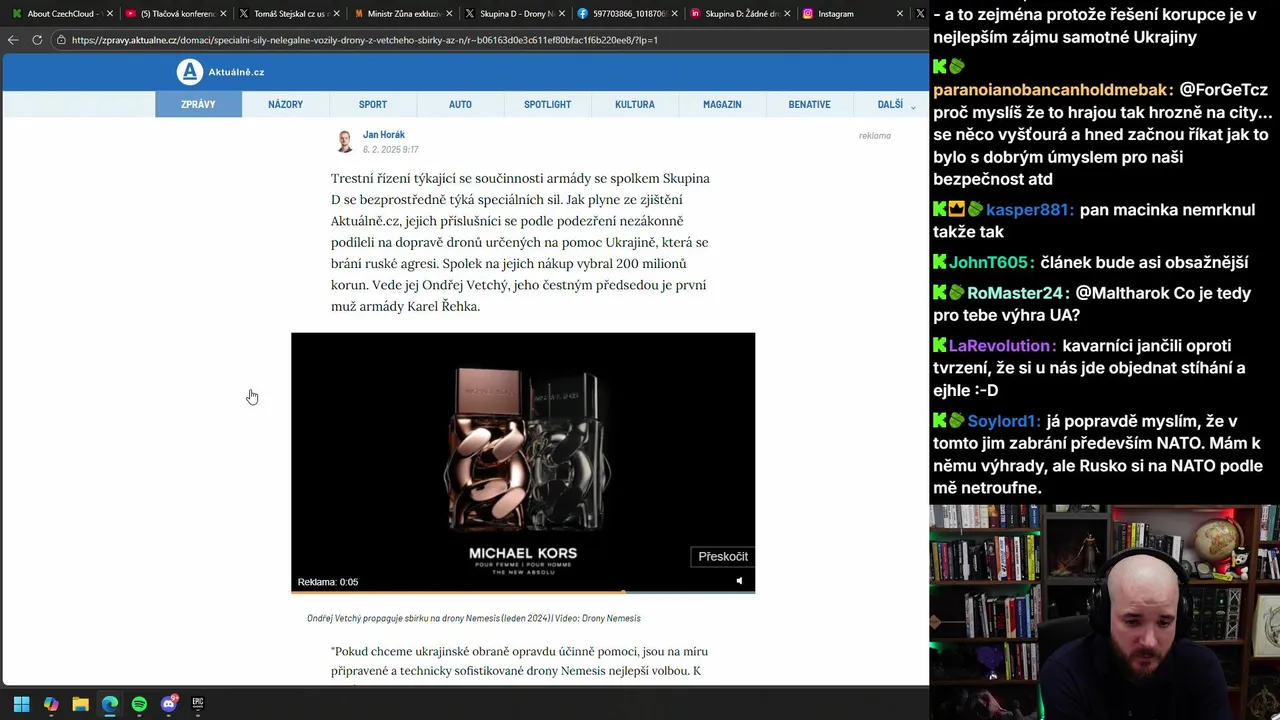Close the Ministr Zůna tab

coord(449,14)
